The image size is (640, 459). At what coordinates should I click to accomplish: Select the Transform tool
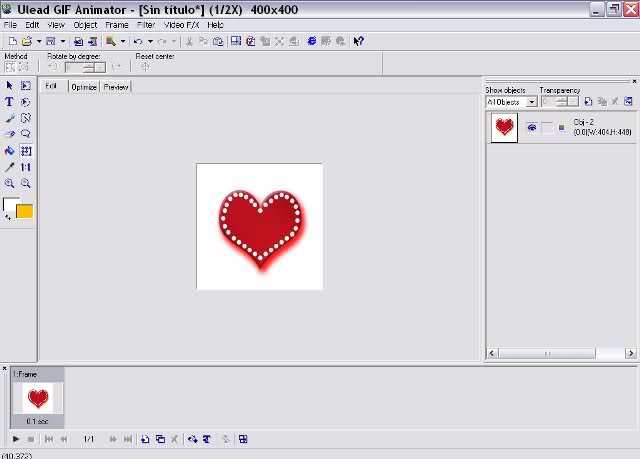26,151
